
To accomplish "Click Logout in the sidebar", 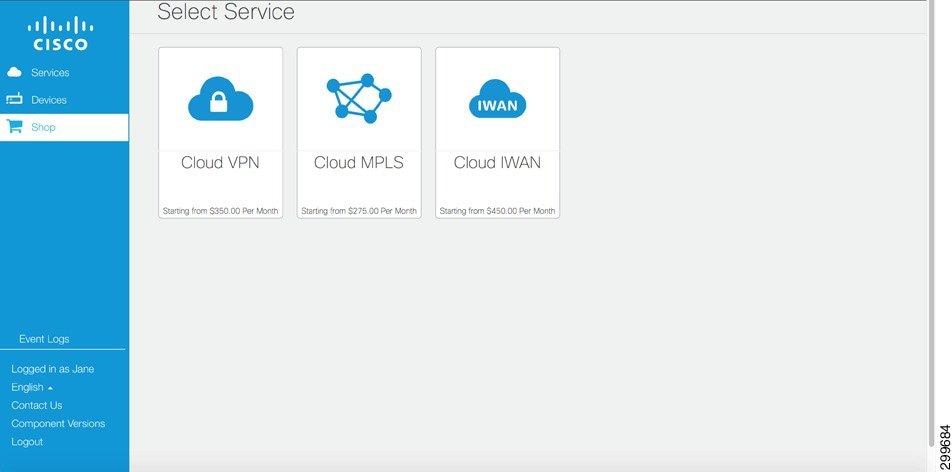I will click(27, 442).
